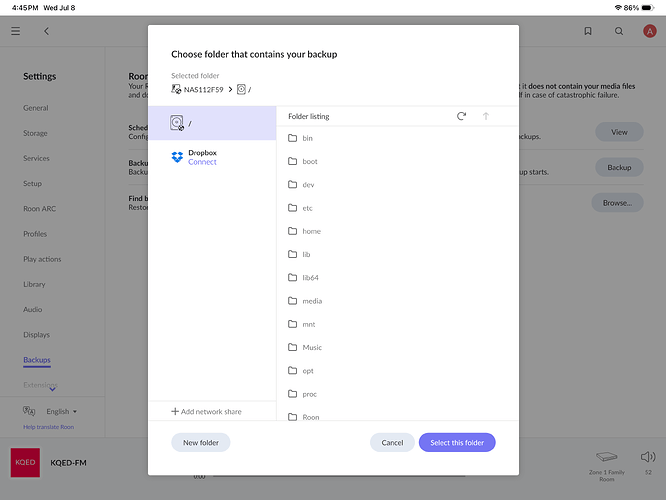Expand more settings chevron below Extensions
The height and width of the screenshot is (500, 666).
(x=52, y=389)
